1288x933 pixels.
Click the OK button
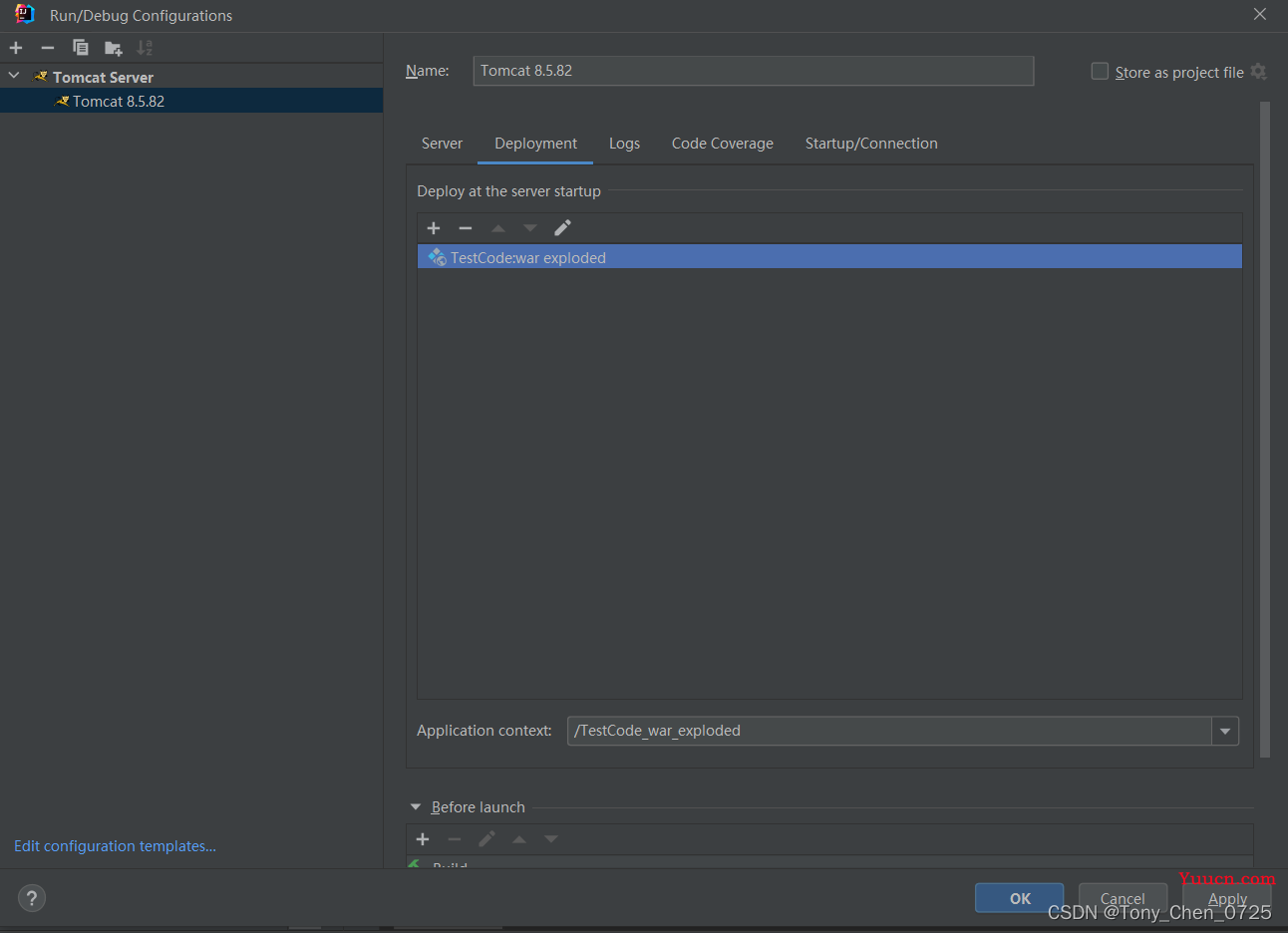pos(1019,898)
